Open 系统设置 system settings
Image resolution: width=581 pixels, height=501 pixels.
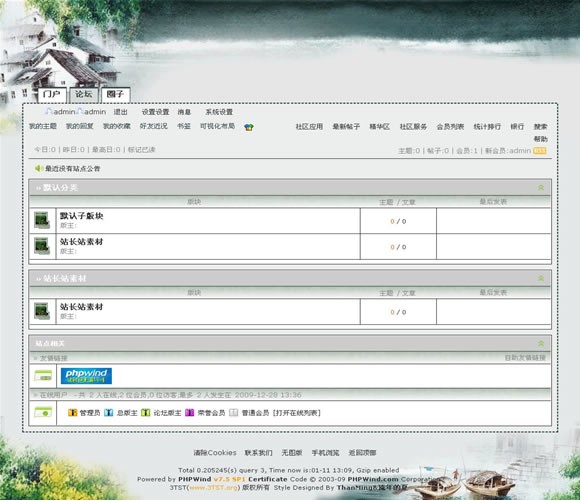pos(219,112)
